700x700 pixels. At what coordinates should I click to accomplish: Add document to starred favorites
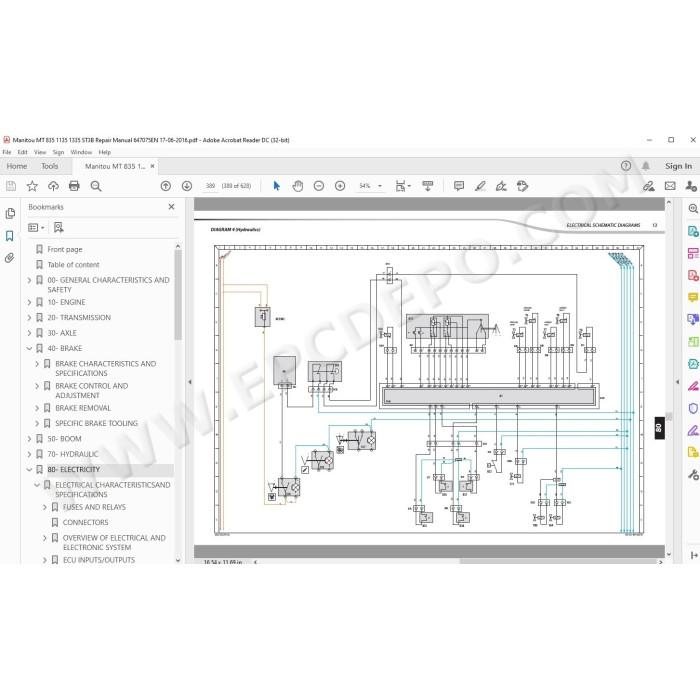pyautogui.click(x=32, y=186)
